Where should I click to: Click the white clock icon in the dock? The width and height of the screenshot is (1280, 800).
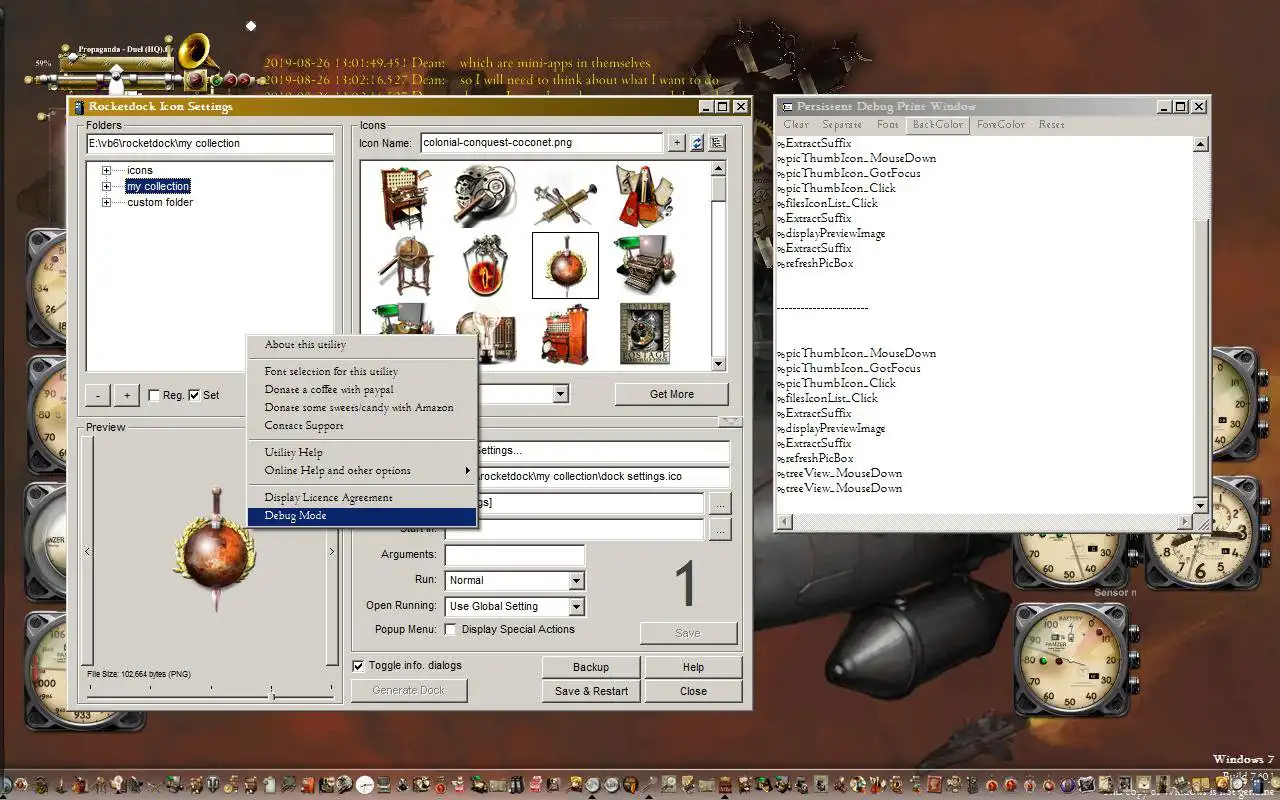[x=365, y=785]
